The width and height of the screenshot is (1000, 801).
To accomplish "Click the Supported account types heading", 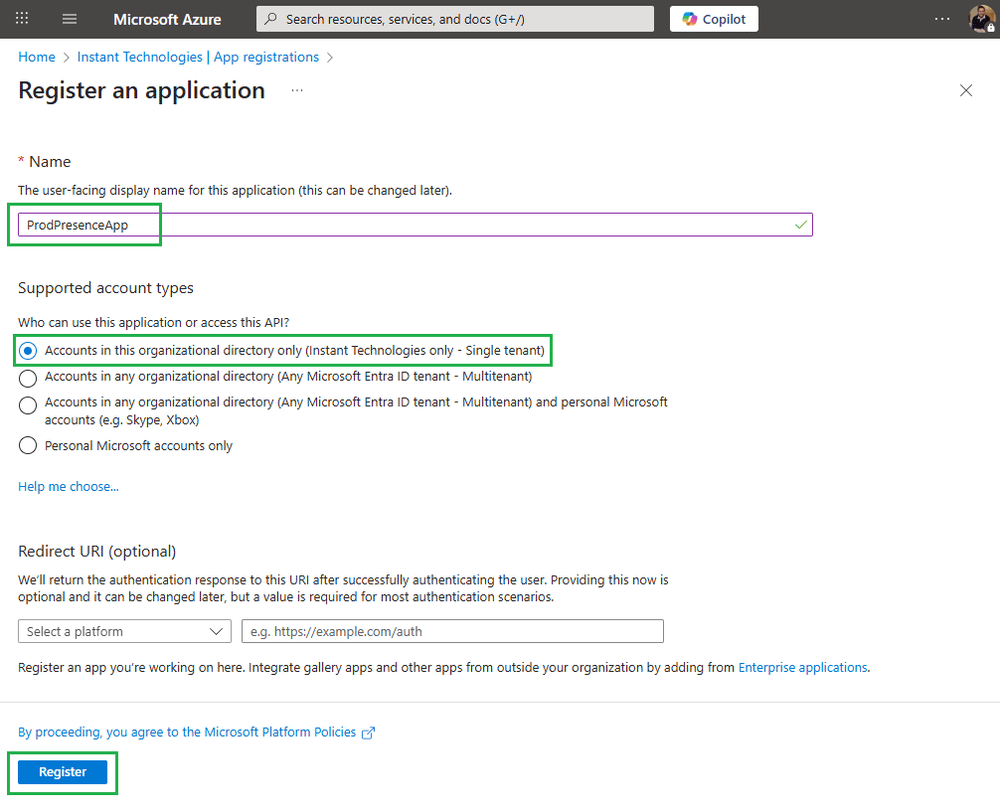I will 106,288.
